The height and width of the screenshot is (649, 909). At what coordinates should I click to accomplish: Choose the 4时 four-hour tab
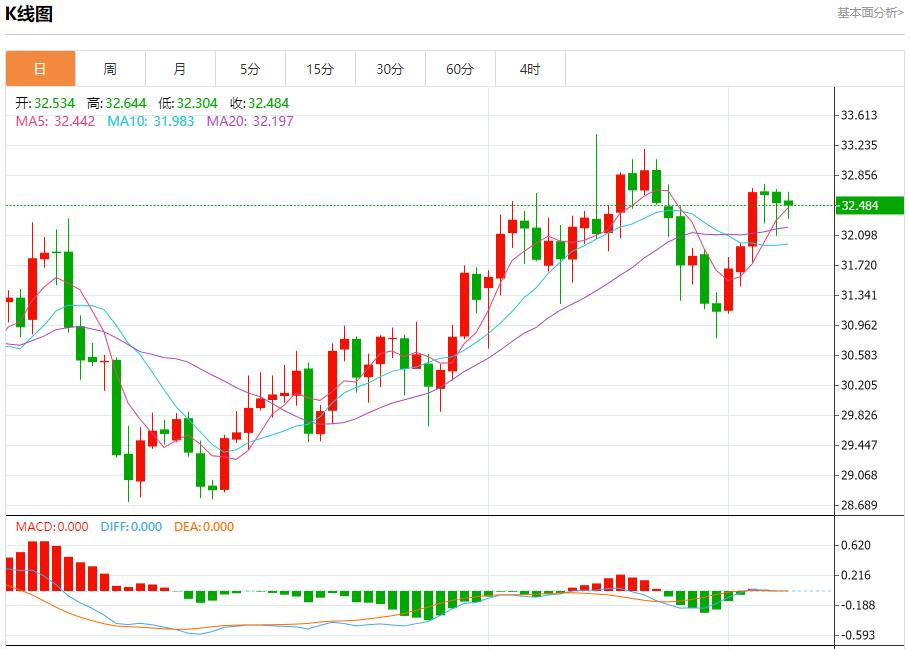click(530, 69)
